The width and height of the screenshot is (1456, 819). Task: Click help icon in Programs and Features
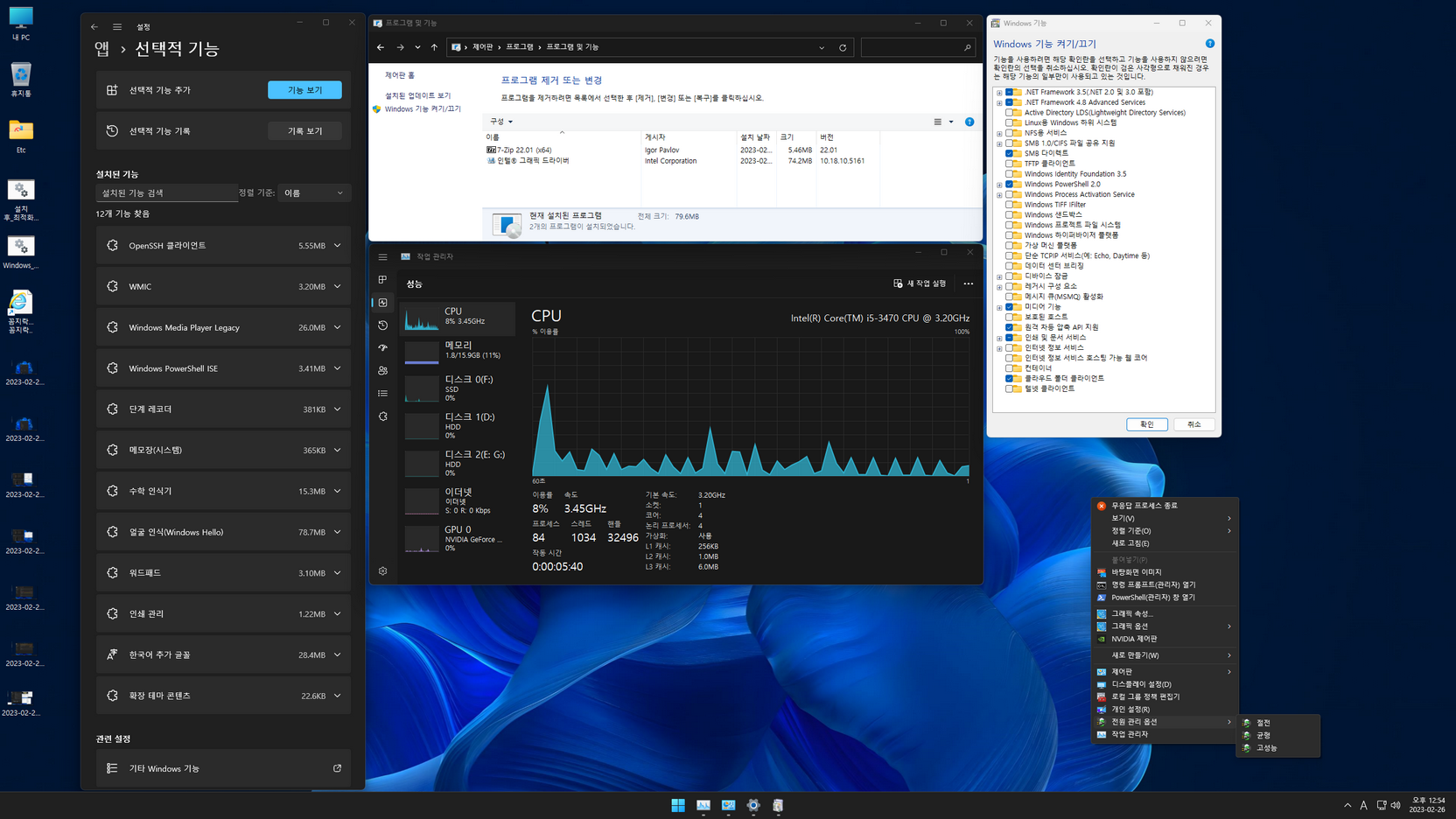tap(969, 122)
